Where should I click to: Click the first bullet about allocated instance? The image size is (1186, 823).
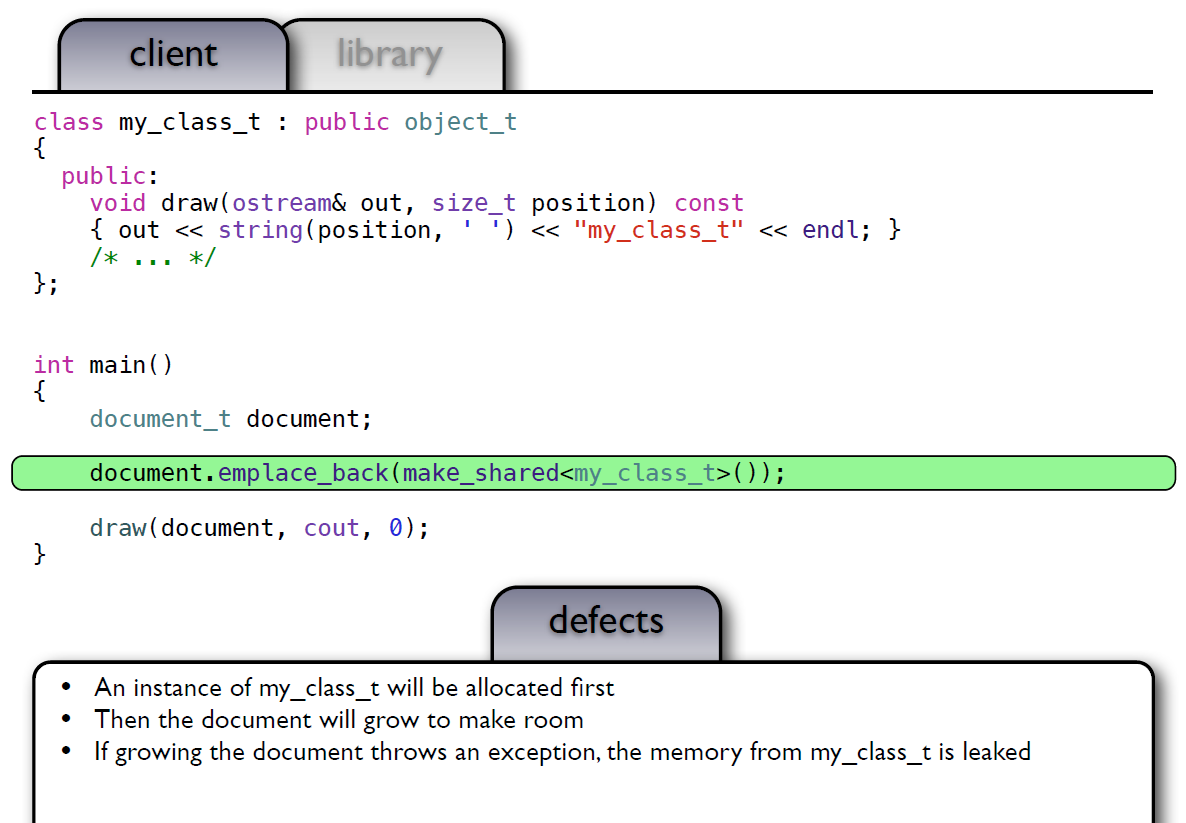point(354,688)
